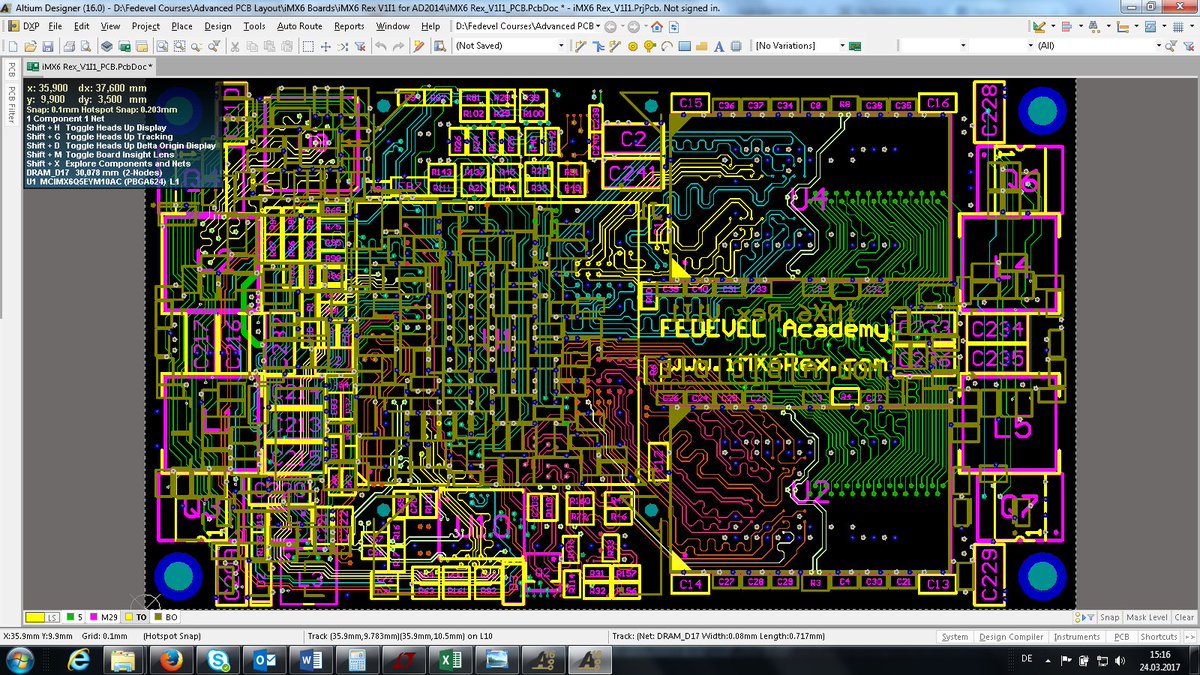Place a via on the board

pyautogui.click(x=650, y=46)
